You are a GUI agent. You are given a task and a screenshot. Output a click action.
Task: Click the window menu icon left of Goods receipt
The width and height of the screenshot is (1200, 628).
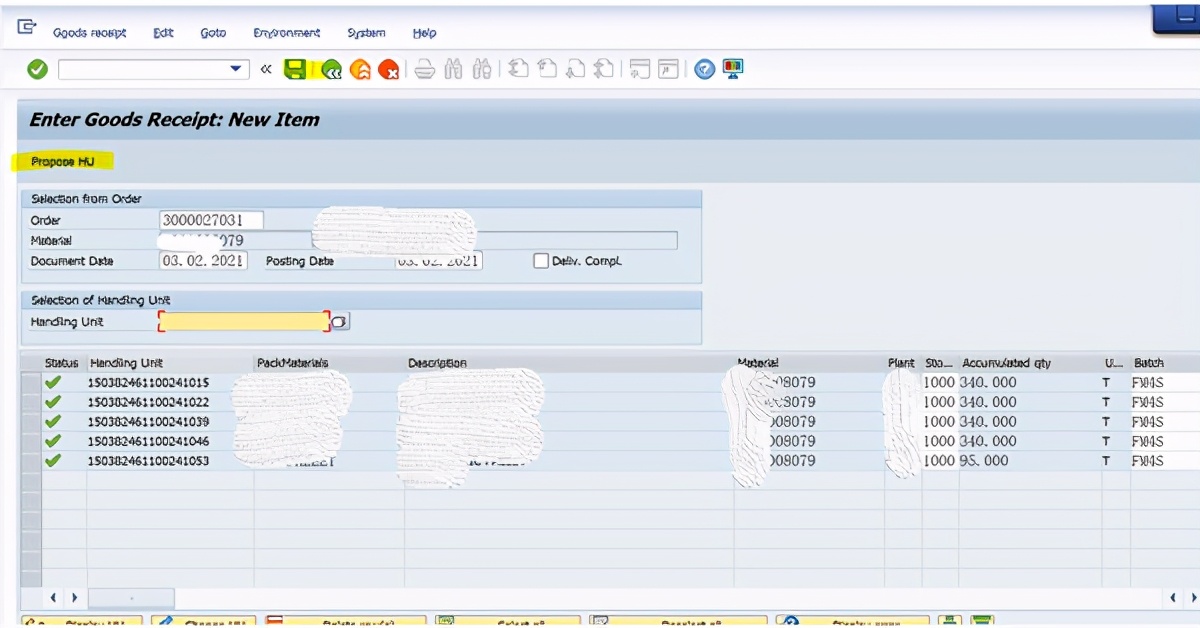(x=27, y=28)
